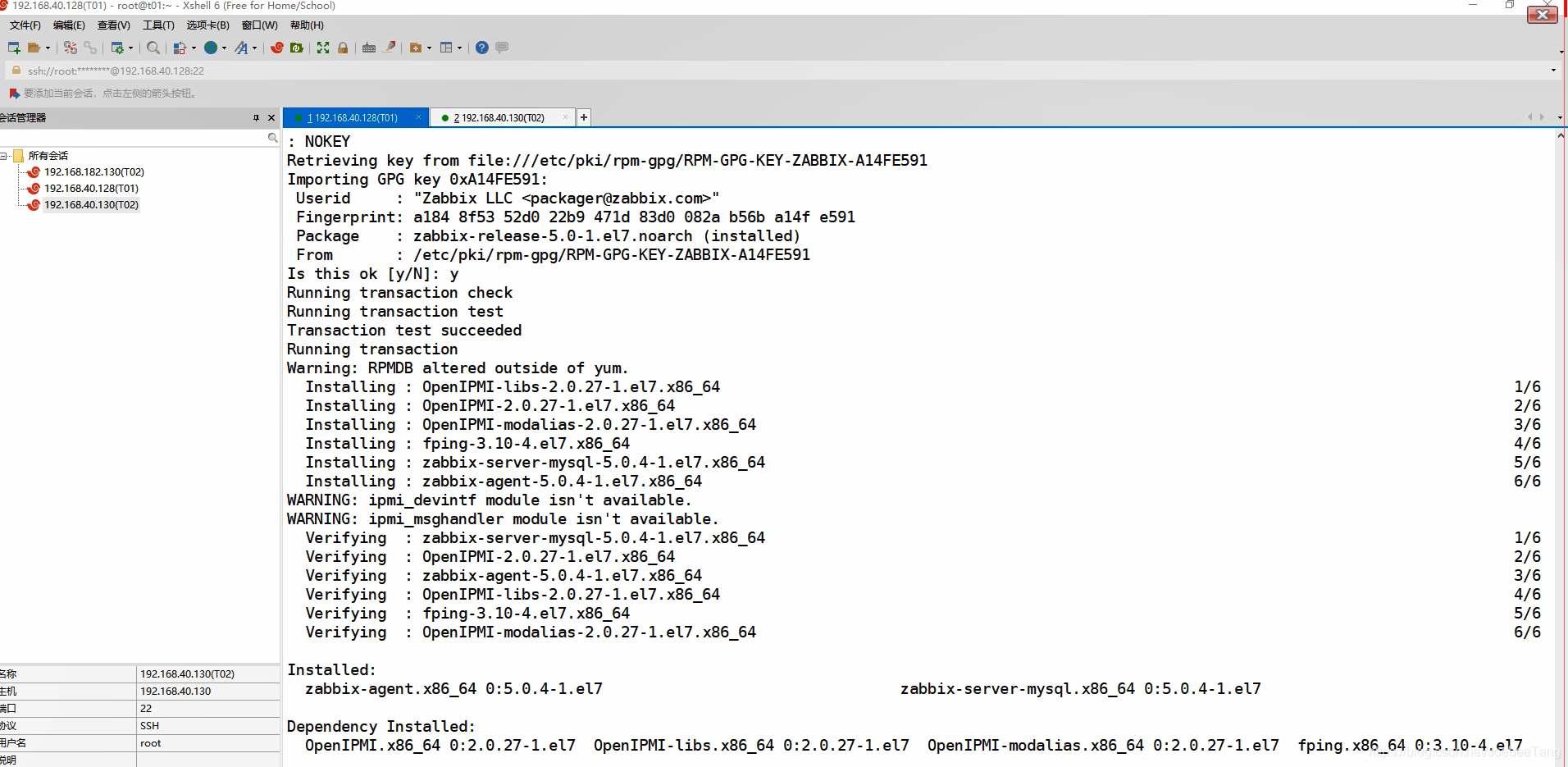Click the tab scroll left arrow
The height and width of the screenshot is (767, 1568).
click(x=1530, y=117)
